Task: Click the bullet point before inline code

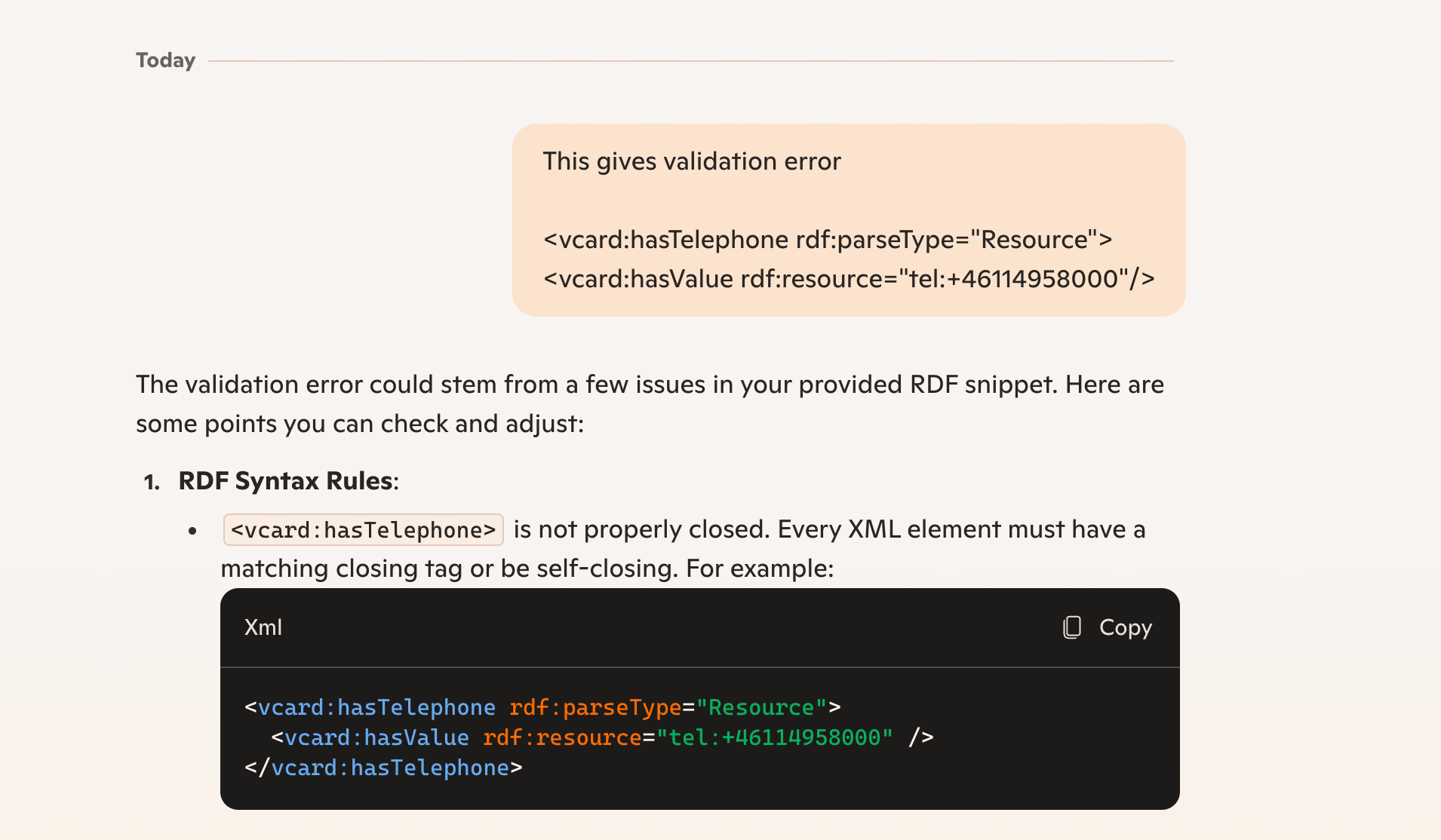Action: point(193,531)
